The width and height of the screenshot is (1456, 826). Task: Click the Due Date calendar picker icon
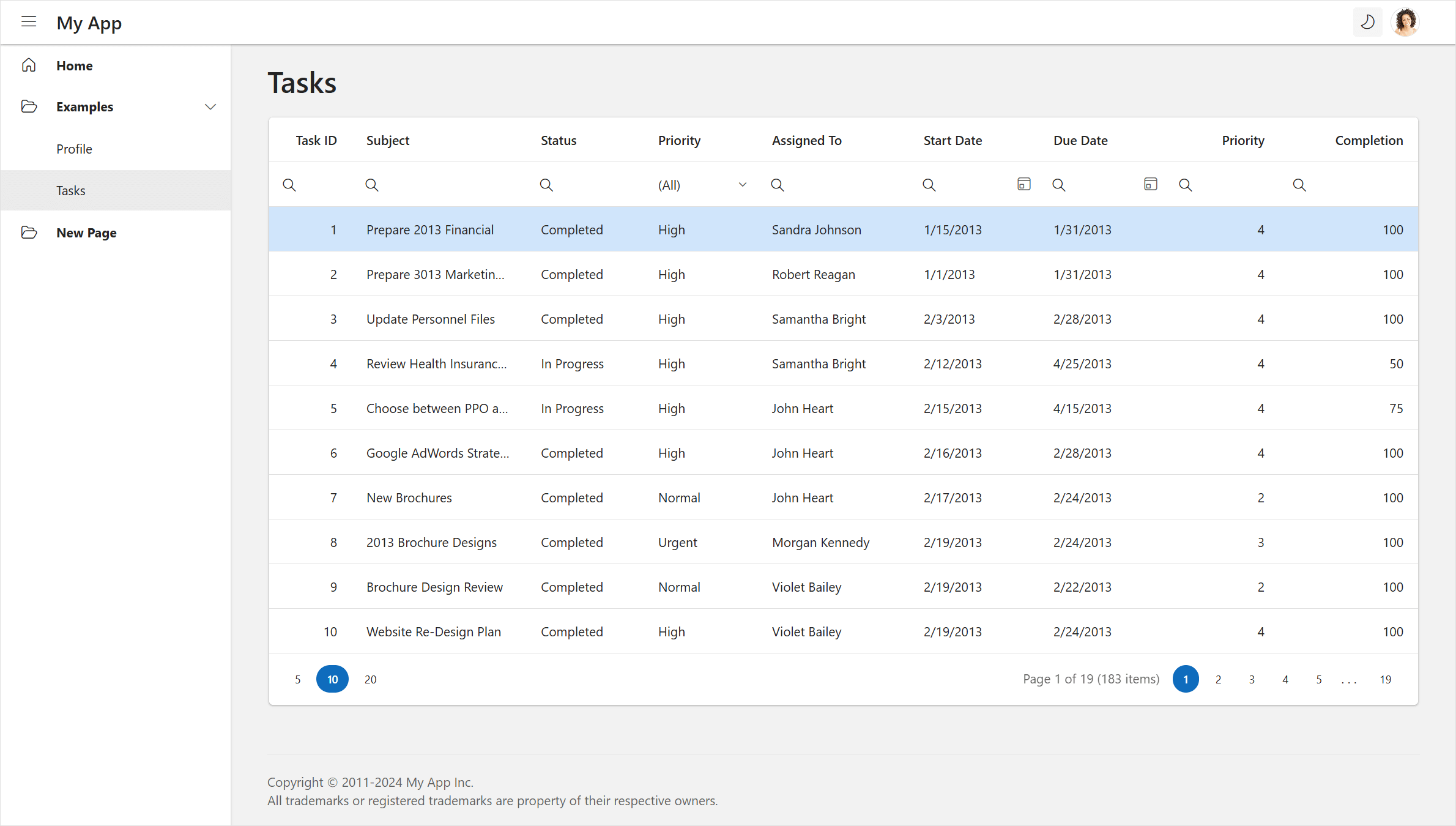(1150, 184)
